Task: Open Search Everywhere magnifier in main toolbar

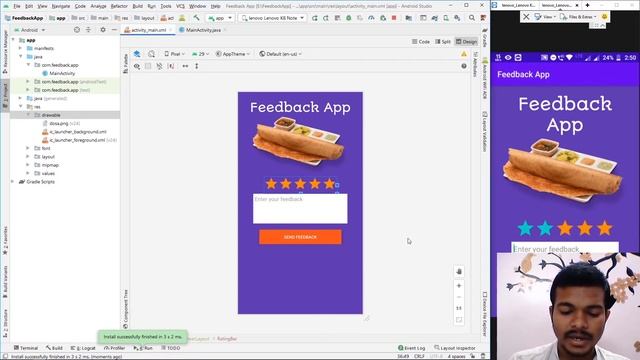Action: (472, 18)
